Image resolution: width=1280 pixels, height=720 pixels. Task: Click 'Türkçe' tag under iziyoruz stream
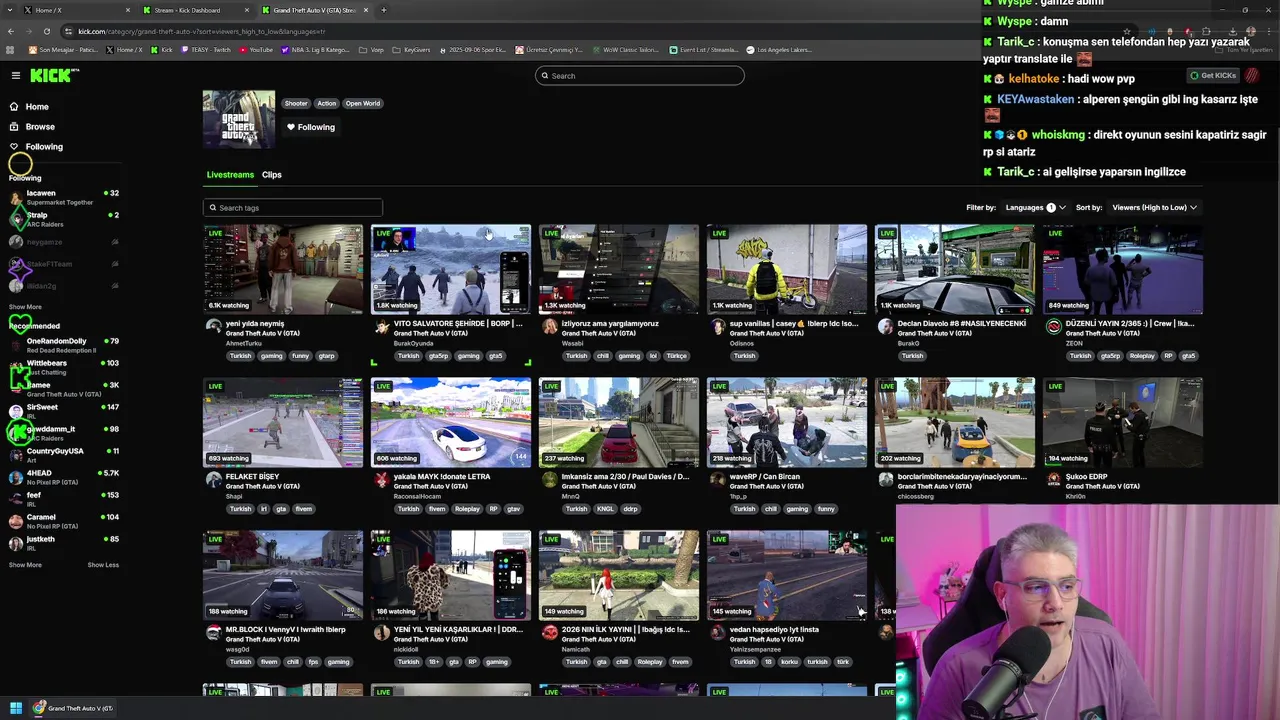pyautogui.click(x=677, y=356)
